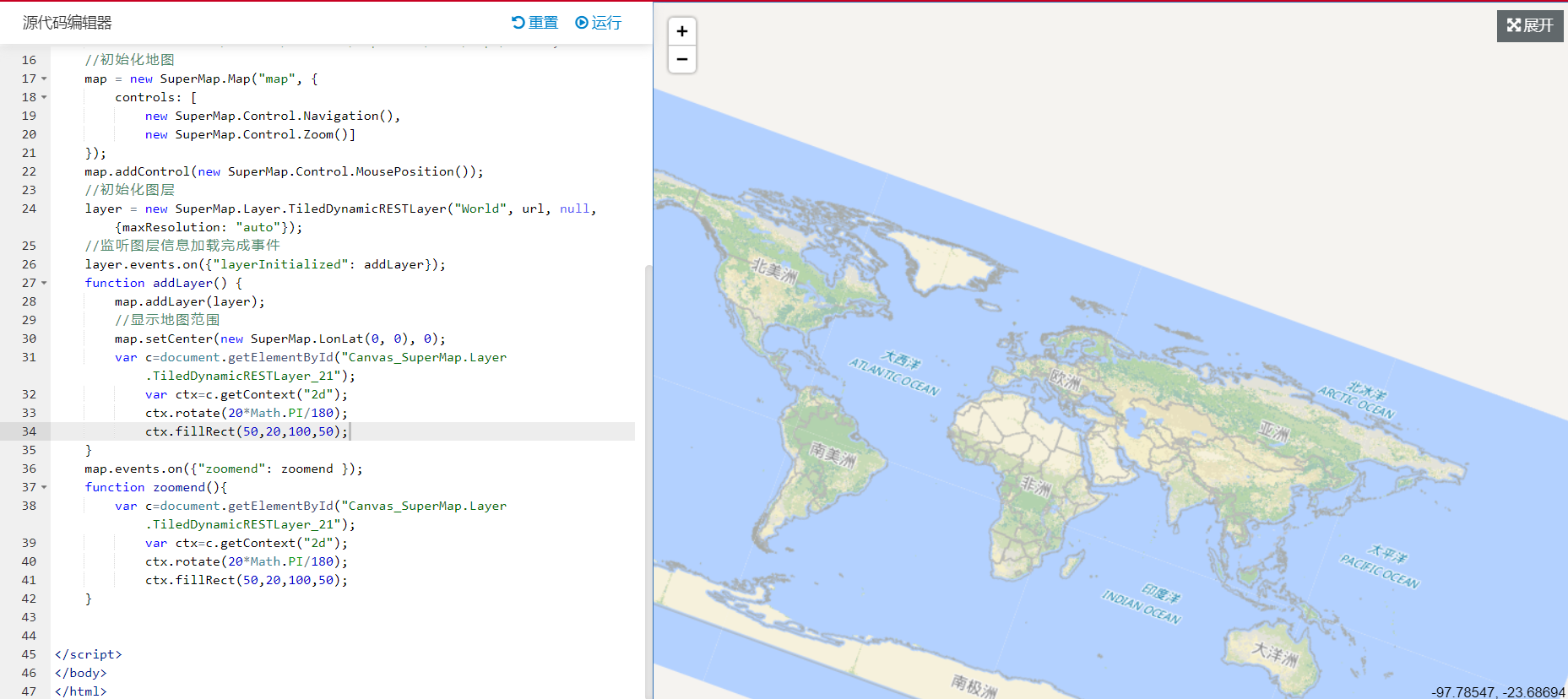The width and height of the screenshot is (1568, 699).
Task: Click the editor vertical scrollbar
Action: (648, 481)
